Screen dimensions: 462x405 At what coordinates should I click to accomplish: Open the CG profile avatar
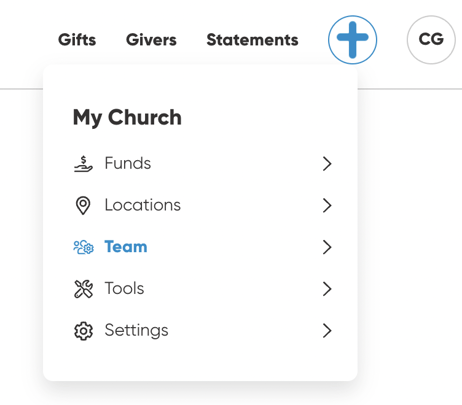point(431,40)
